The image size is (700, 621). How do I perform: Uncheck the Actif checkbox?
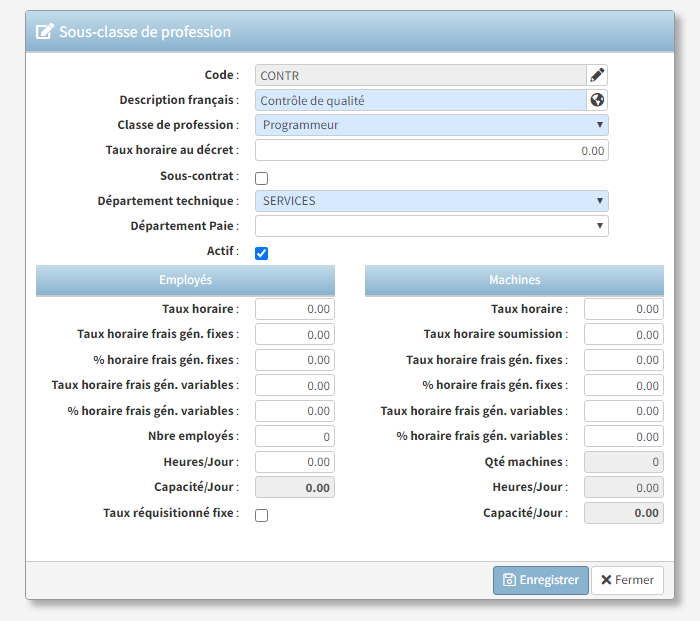pos(262,253)
